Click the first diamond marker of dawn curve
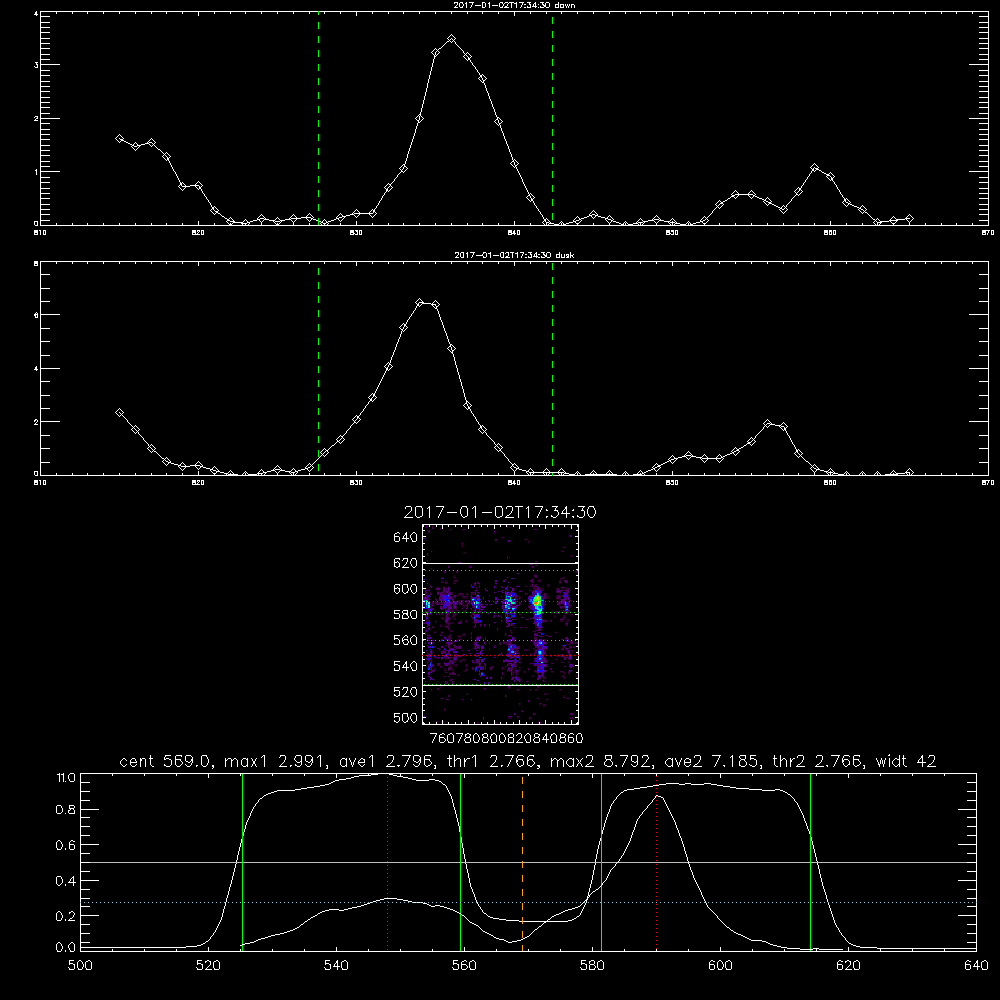 click(x=119, y=138)
